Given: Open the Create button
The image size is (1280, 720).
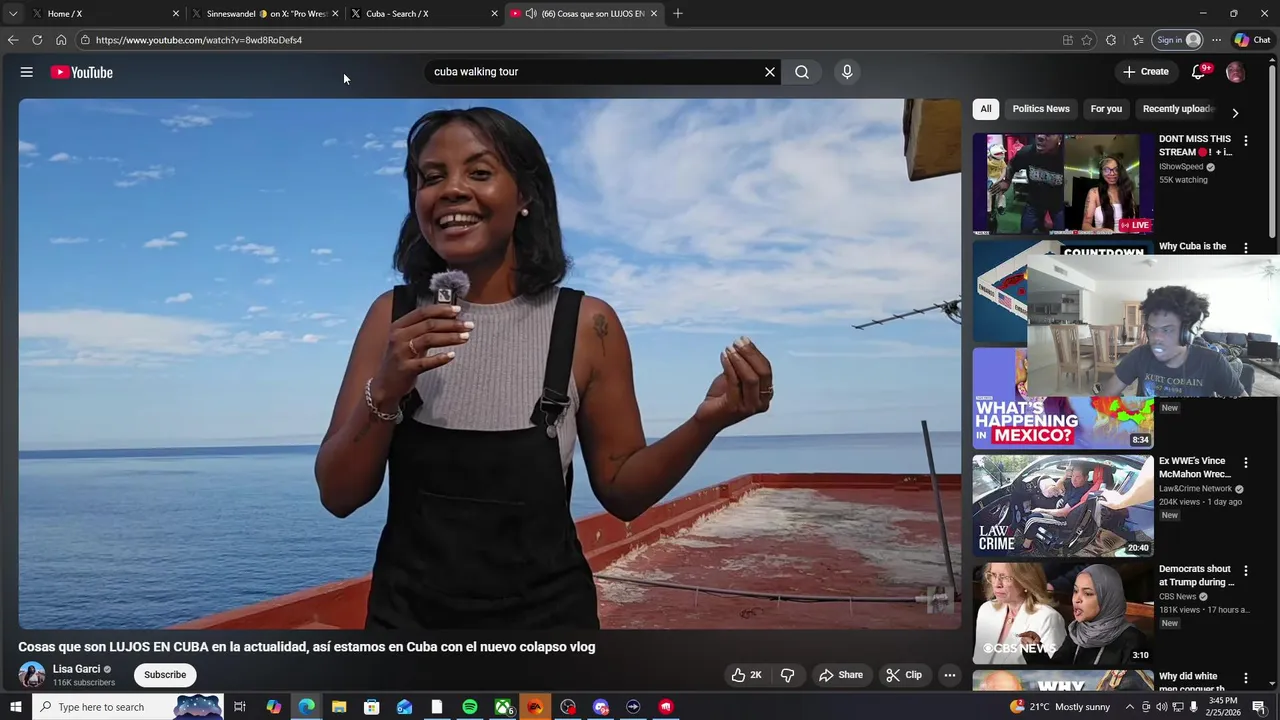Looking at the screenshot, I should point(1145,72).
